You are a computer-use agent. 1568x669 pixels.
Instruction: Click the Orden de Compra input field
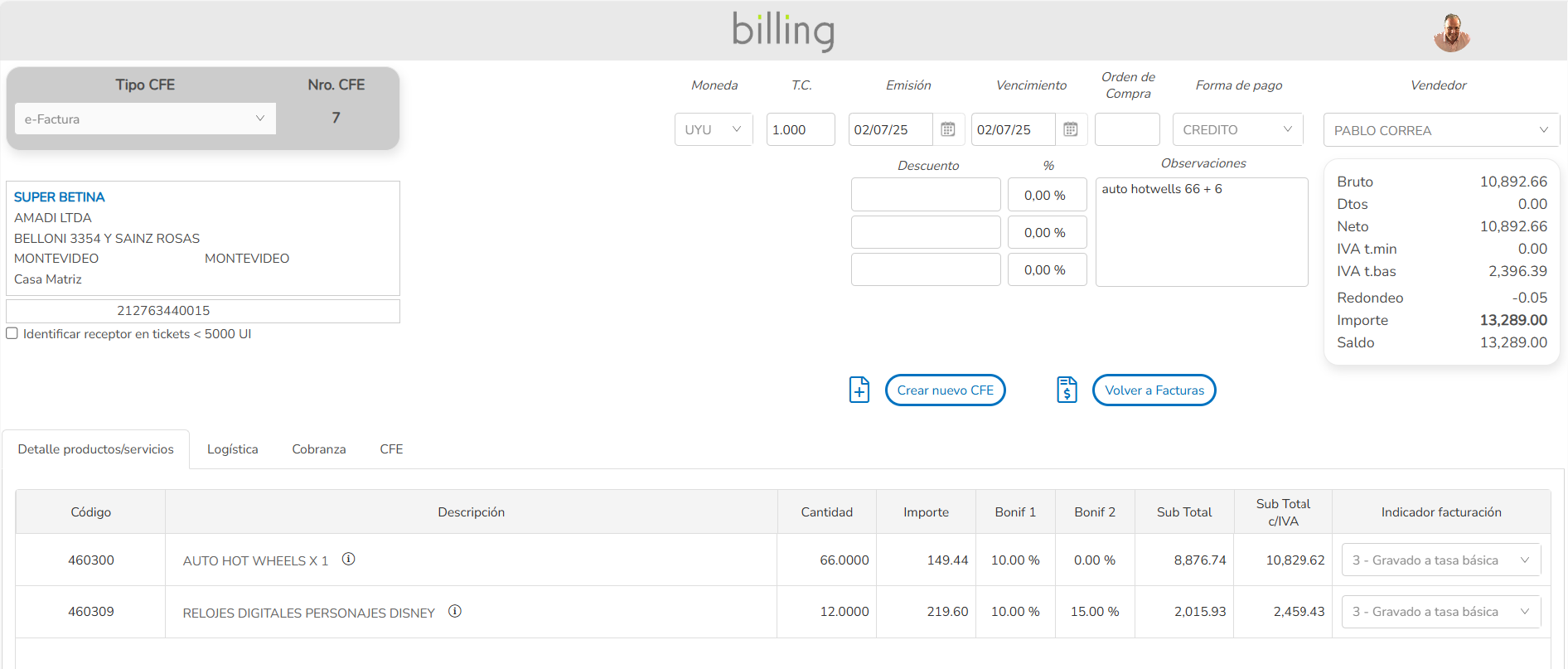point(1126,129)
